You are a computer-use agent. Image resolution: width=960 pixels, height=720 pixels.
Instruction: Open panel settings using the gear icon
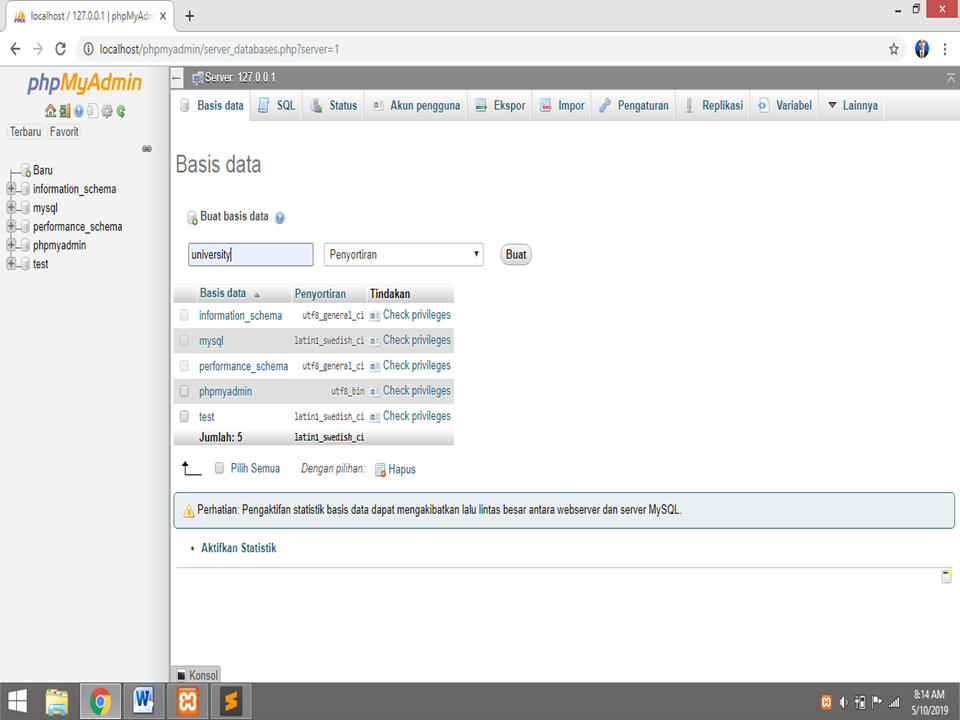(x=106, y=112)
